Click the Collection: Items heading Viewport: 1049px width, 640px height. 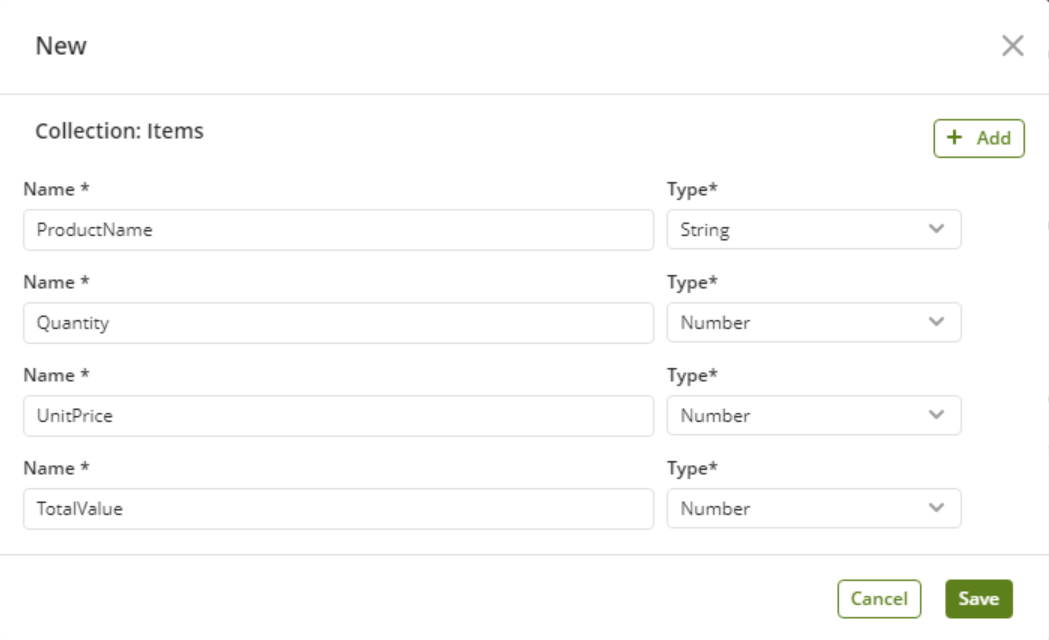[119, 131]
